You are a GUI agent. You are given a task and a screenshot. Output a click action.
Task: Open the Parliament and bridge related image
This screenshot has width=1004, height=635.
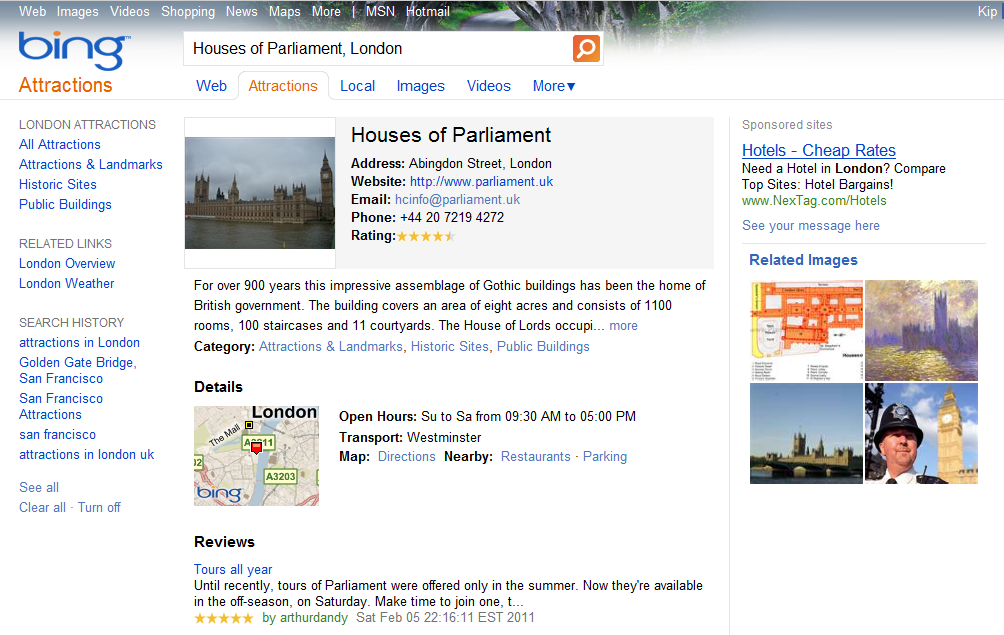(807, 433)
